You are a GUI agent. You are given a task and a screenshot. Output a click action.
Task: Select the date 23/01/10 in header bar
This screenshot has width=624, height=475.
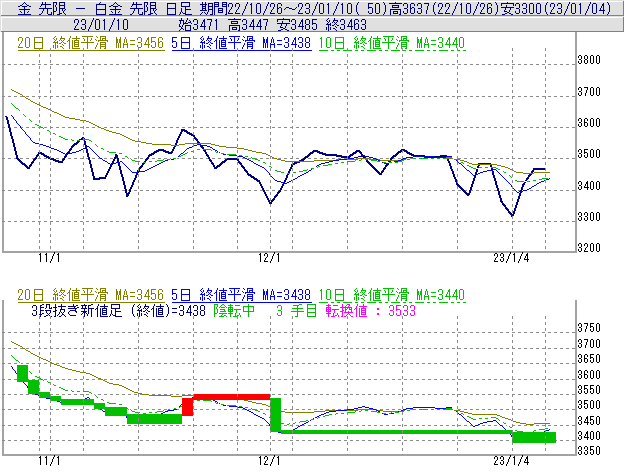(101, 25)
